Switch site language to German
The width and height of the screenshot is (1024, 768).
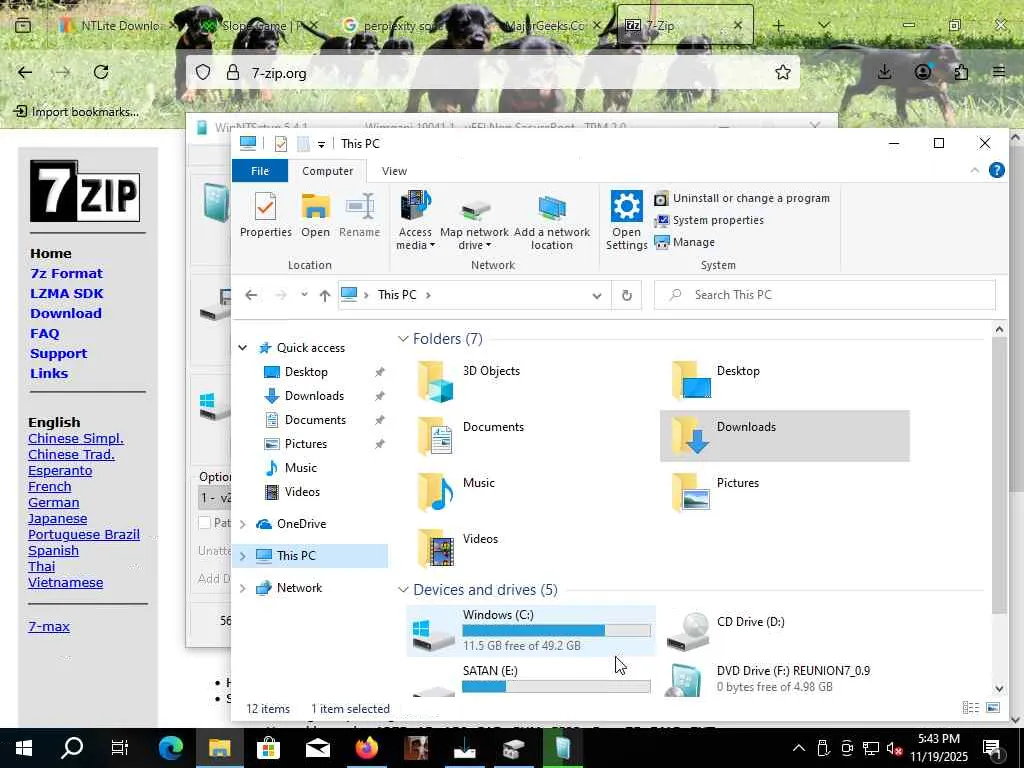[x=54, y=503]
